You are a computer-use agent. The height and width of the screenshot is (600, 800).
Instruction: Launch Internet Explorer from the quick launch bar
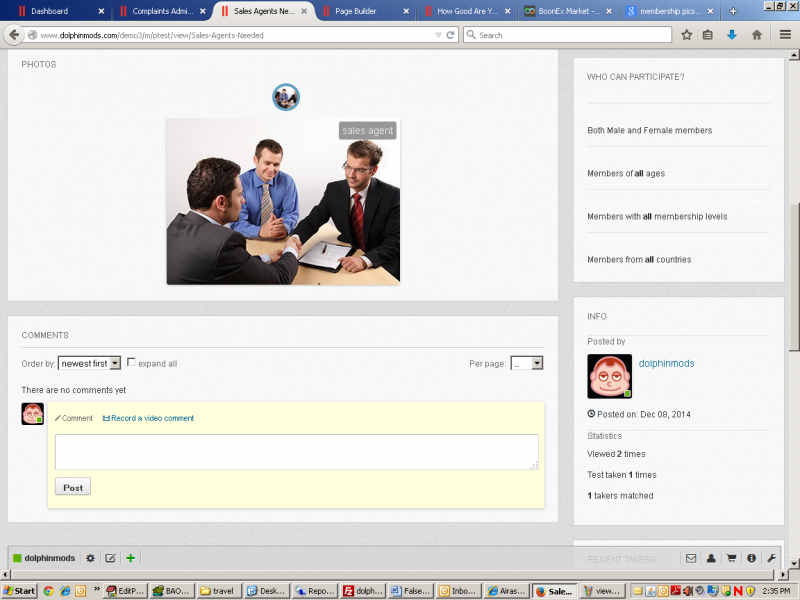point(65,591)
